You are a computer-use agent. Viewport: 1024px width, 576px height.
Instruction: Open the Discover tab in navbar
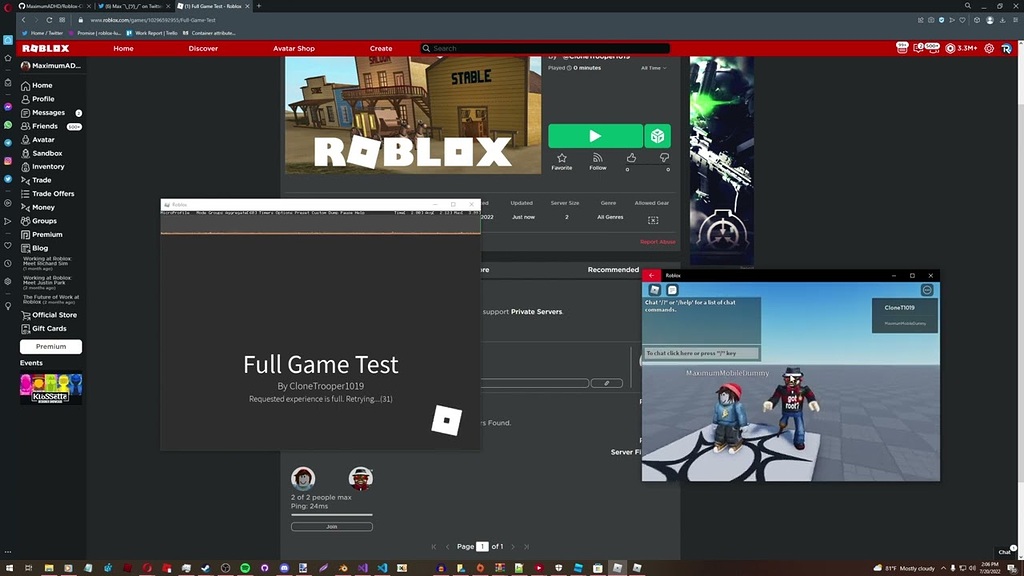pyautogui.click(x=203, y=48)
